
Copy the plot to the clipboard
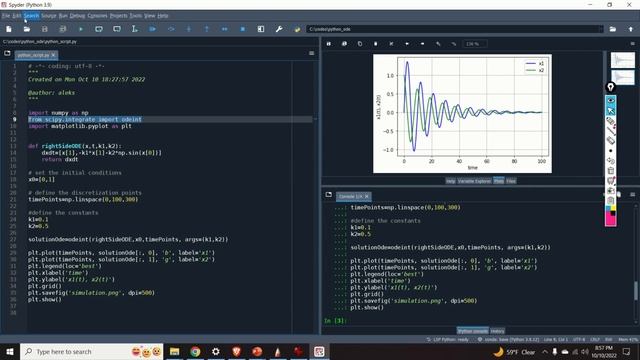click(x=360, y=44)
